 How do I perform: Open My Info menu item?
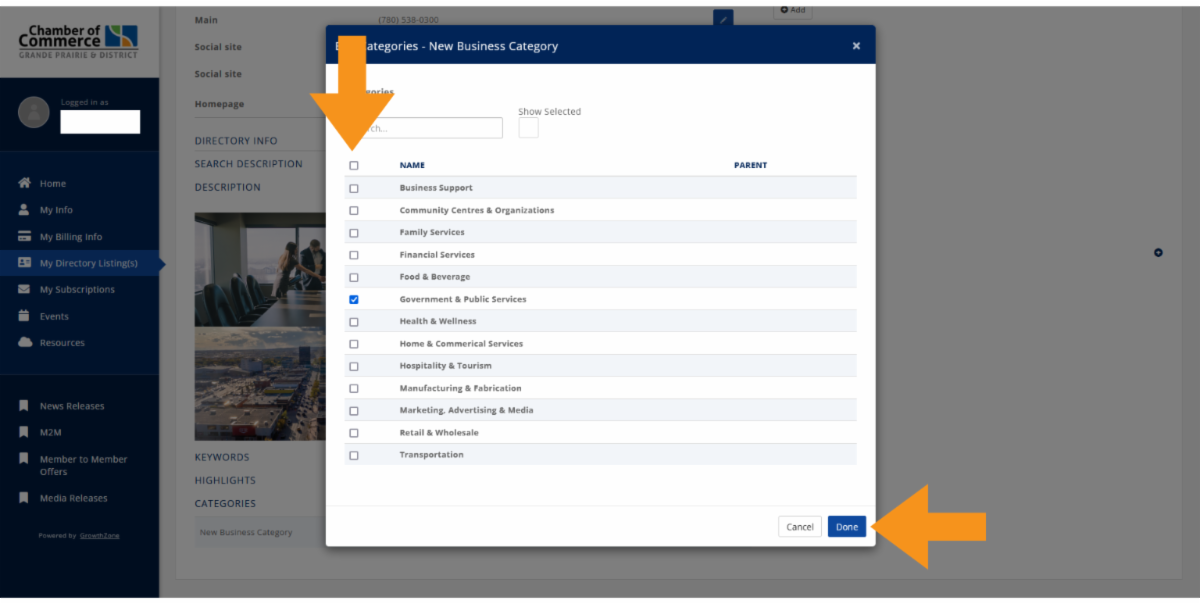pos(56,210)
